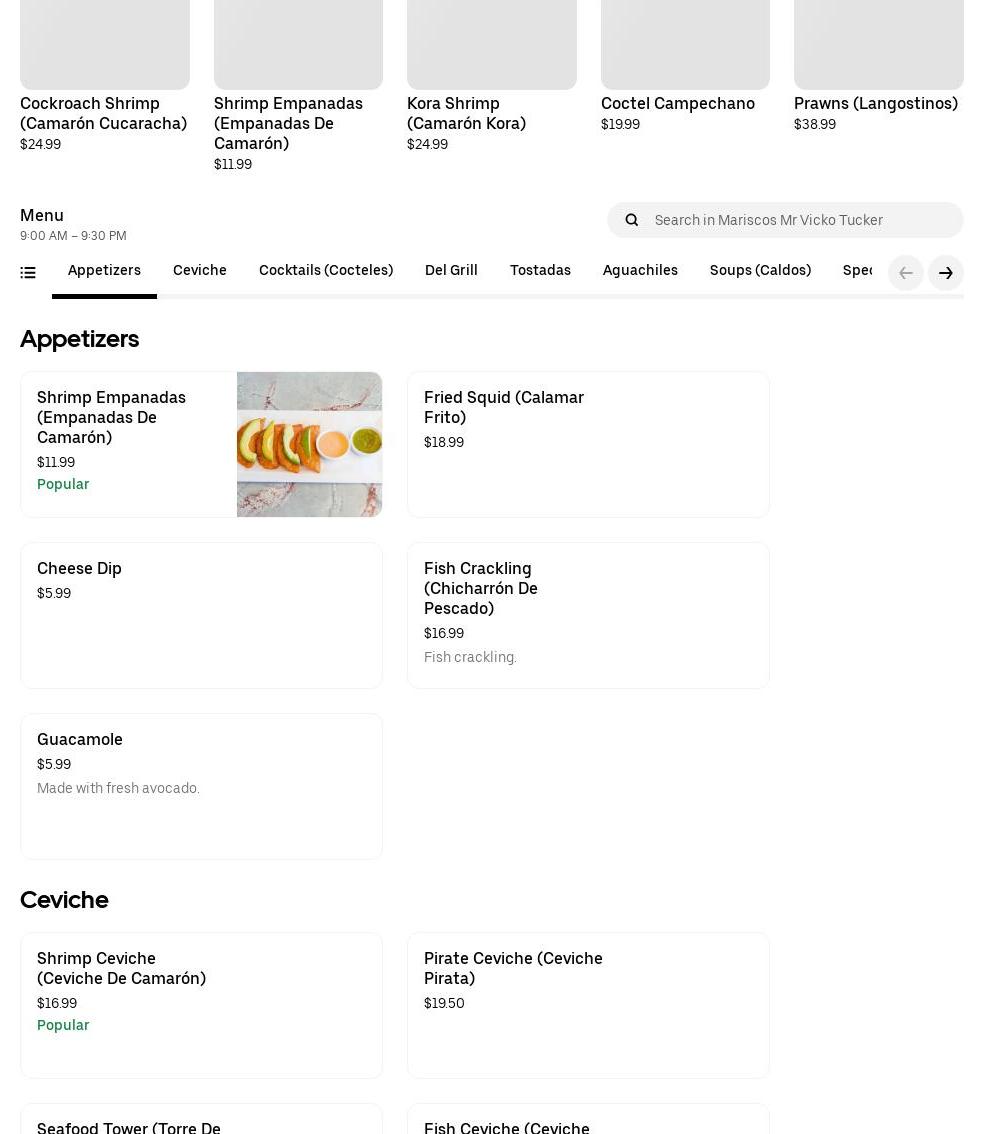Open the Fish Crackling item card
The image size is (984, 1134).
pyautogui.click(x=588, y=615)
